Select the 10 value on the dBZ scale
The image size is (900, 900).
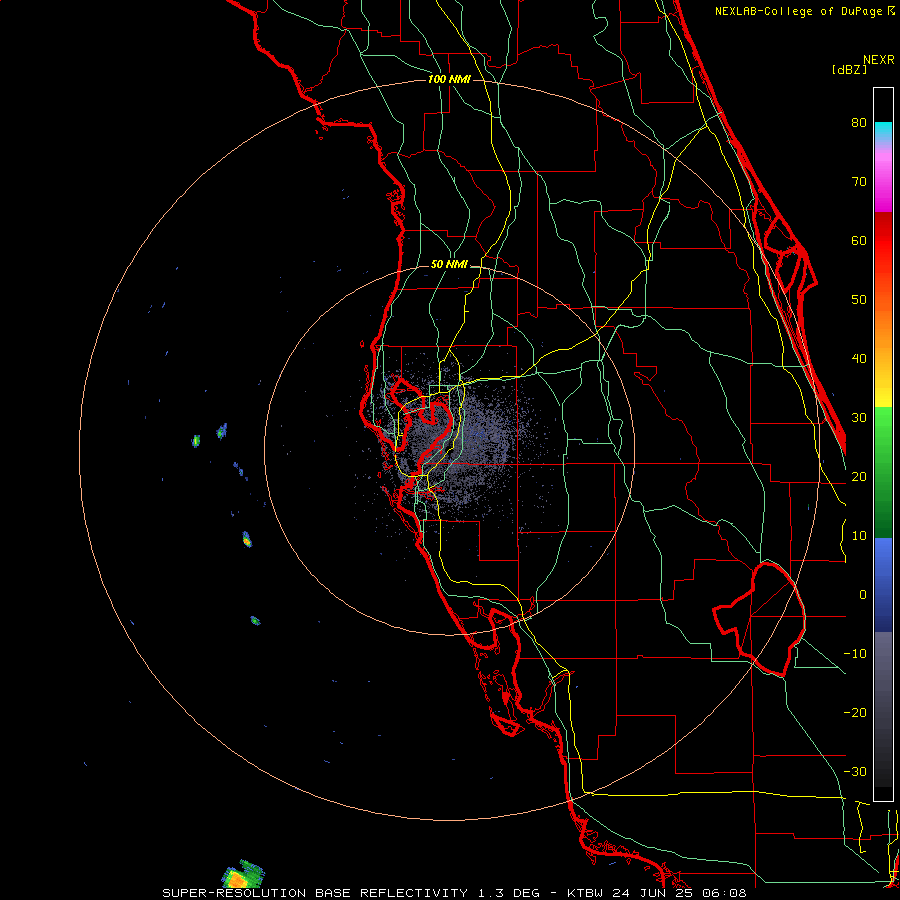(x=859, y=536)
